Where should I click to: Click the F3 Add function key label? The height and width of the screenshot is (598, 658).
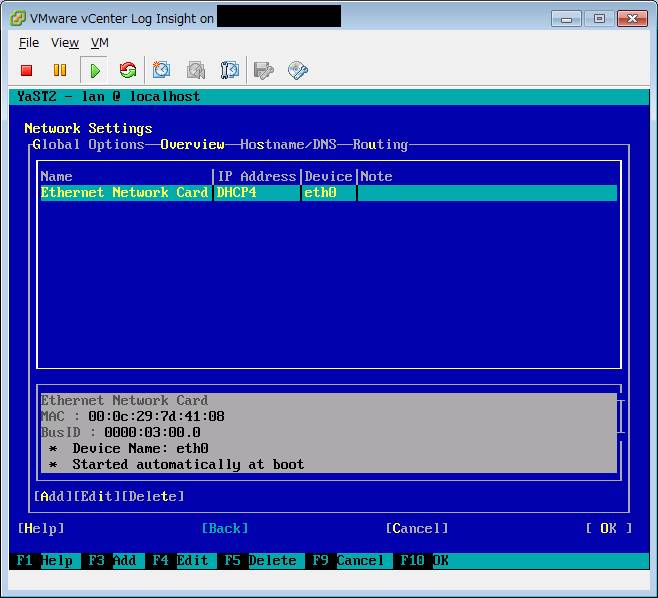point(112,561)
